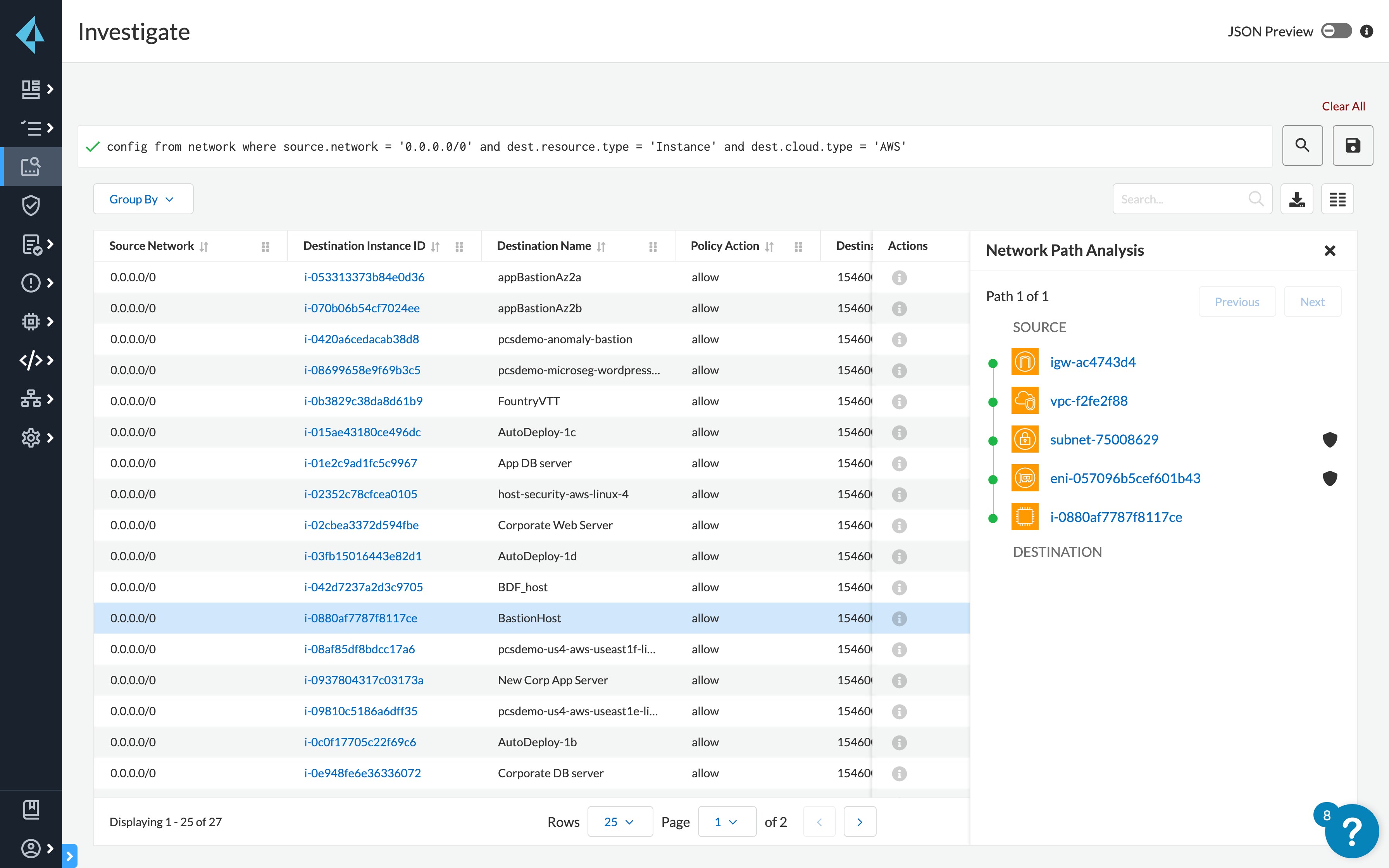This screenshot has width=1389, height=868.
Task: Download the query results
Action: click(1297, 199)
